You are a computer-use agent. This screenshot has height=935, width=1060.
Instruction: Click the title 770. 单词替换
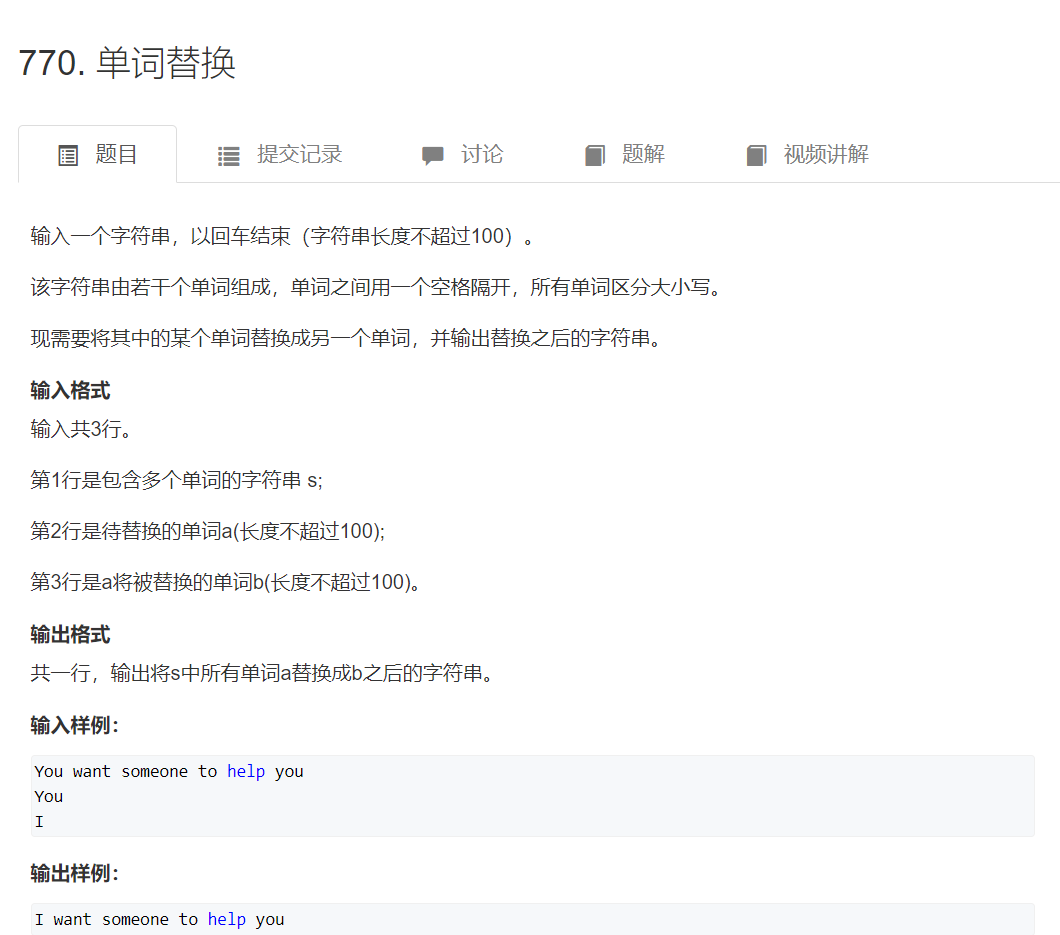[127, 63]
